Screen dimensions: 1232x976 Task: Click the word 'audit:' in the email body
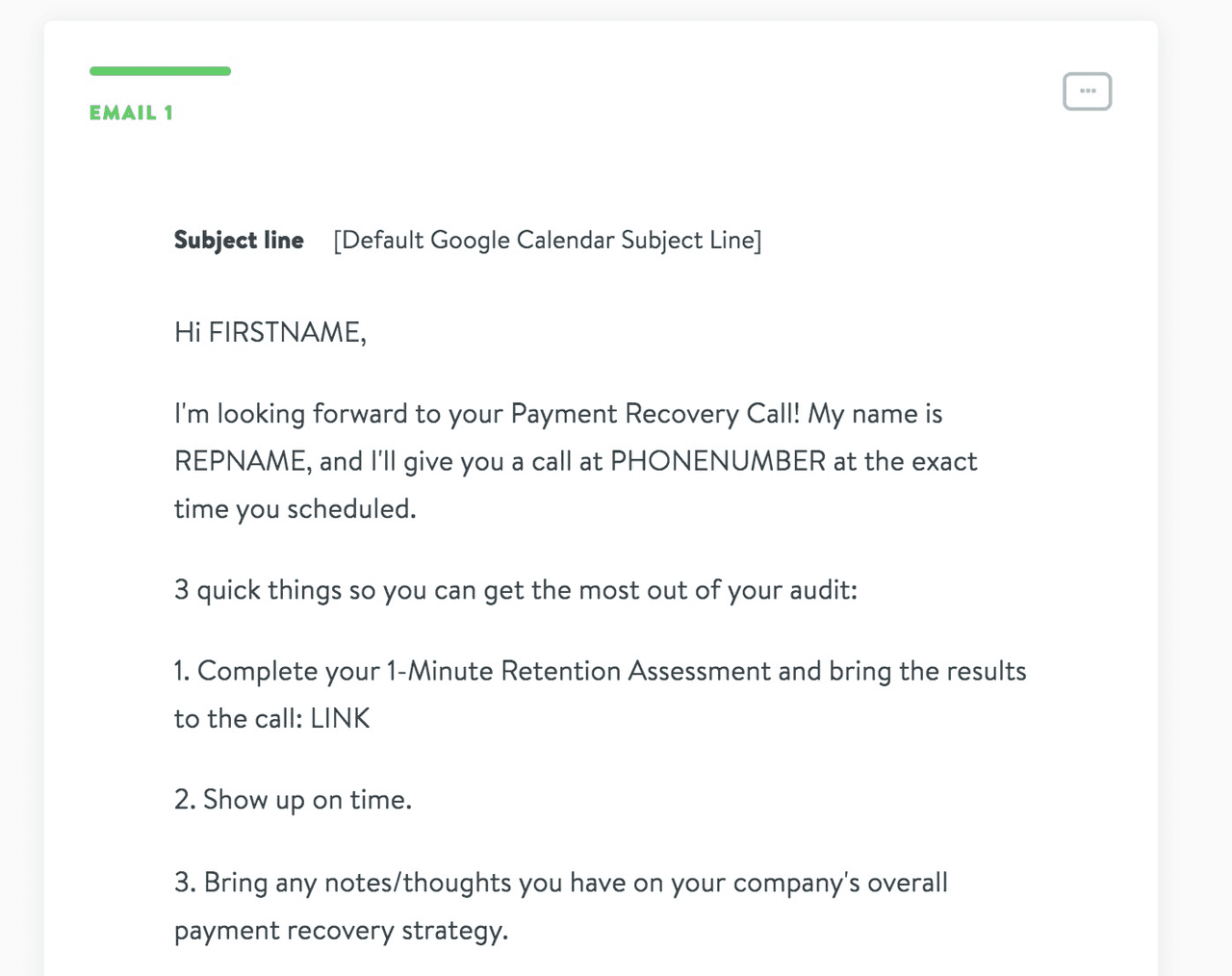(823, 589)
